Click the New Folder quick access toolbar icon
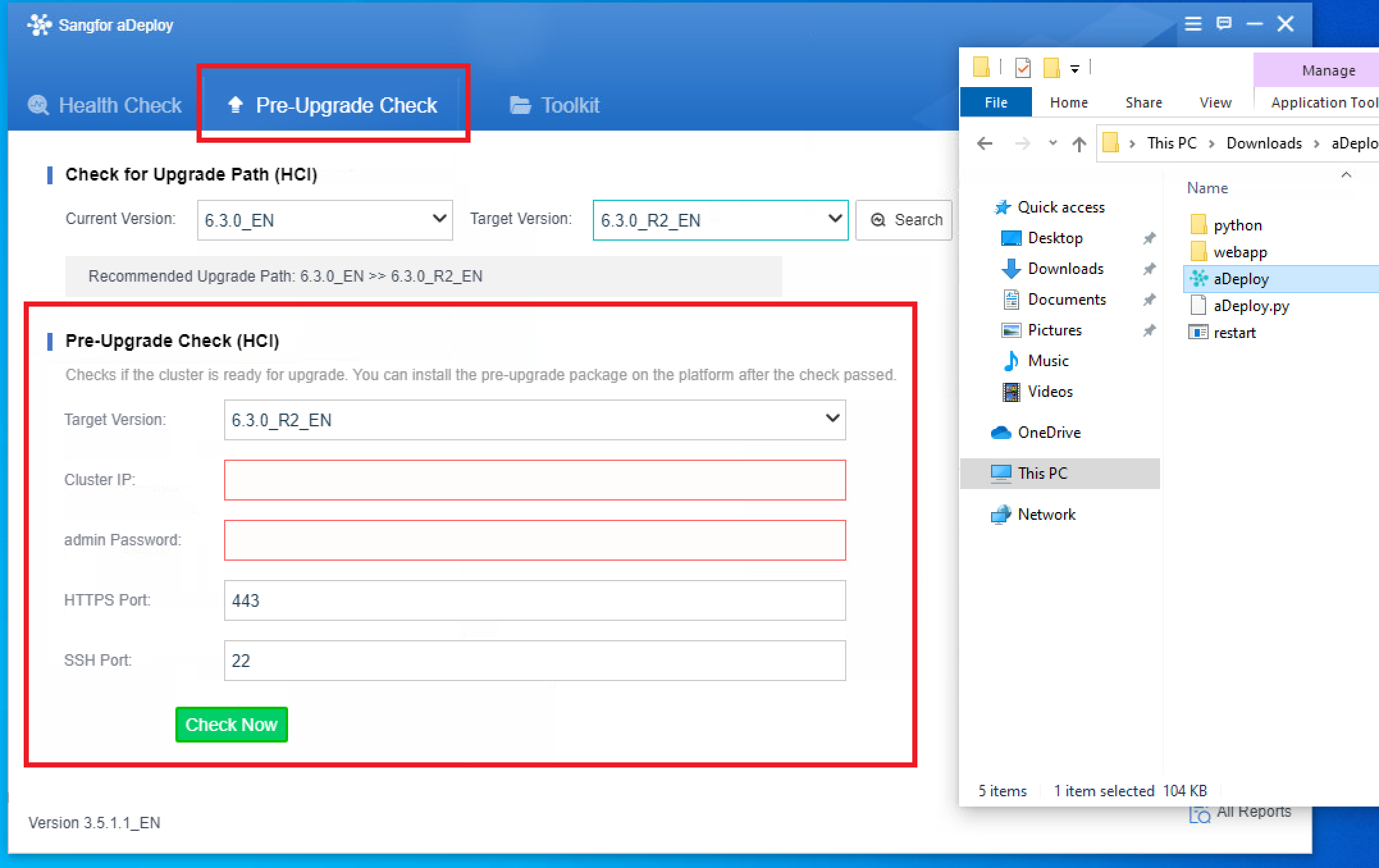 (x=1051, y=67)
